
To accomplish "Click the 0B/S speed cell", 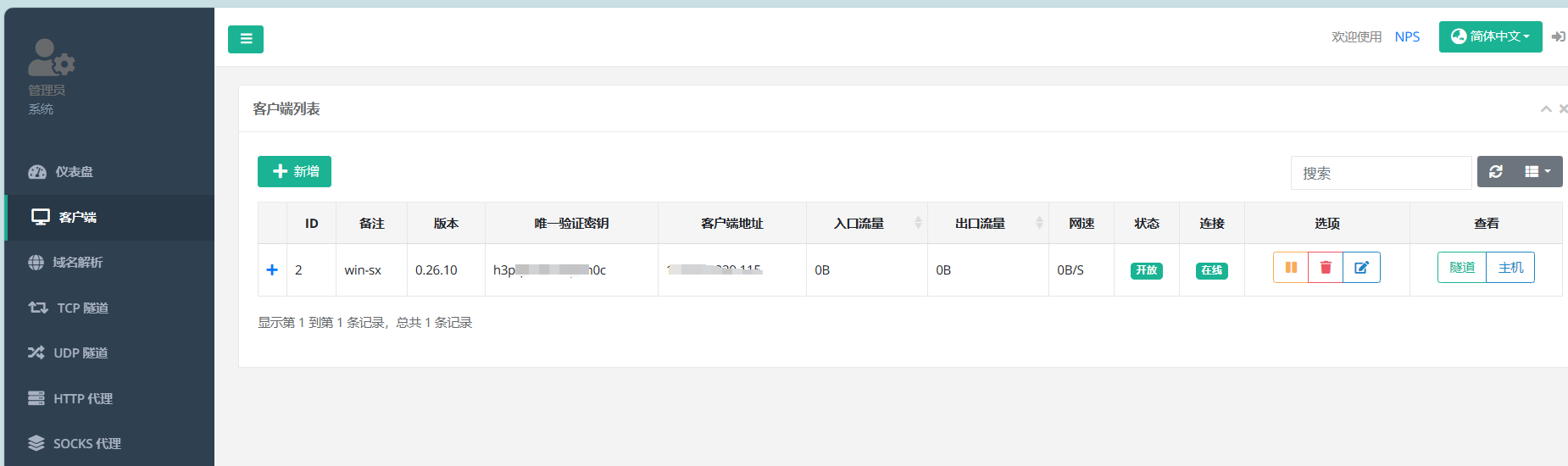I will (1081, 269).
